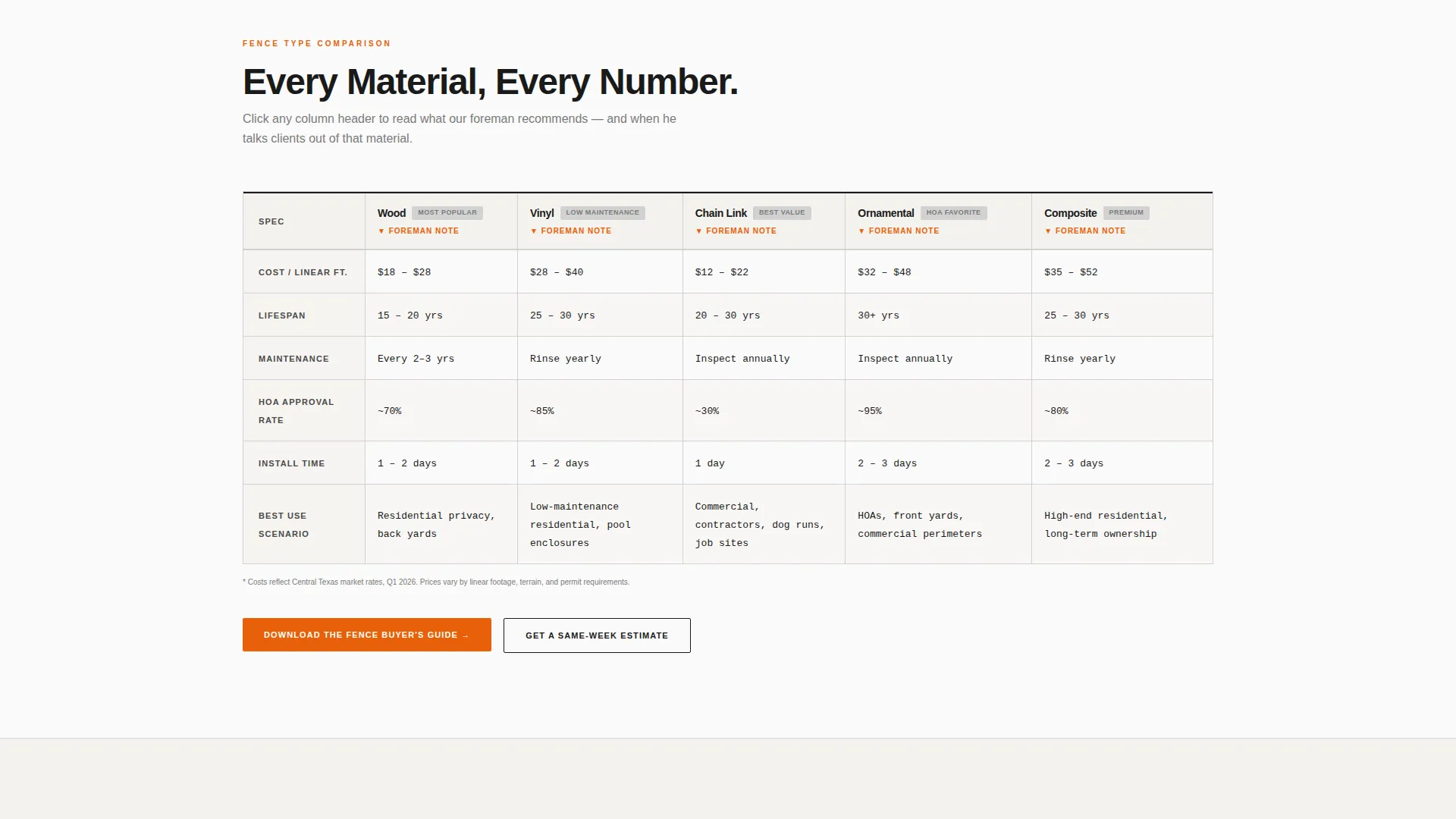
Task: Click the Composite column header title
Action: click(1070, 213)
